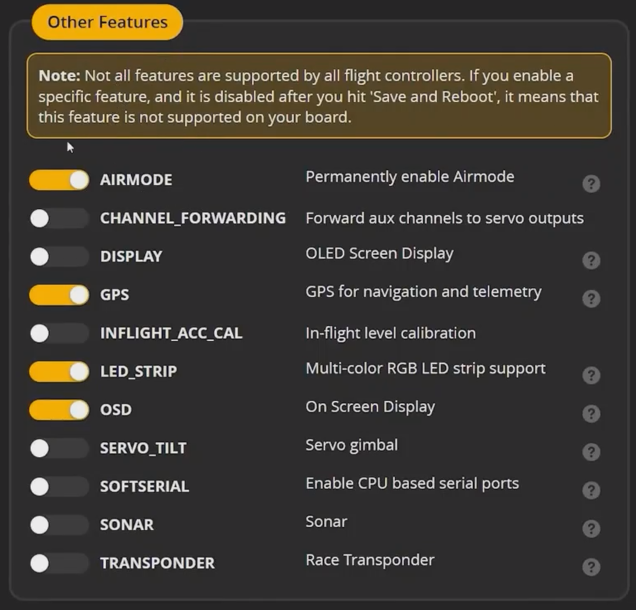Open the SERVO_TILT help question mark
Screen dimensions: 636x610
click(591, 452)
